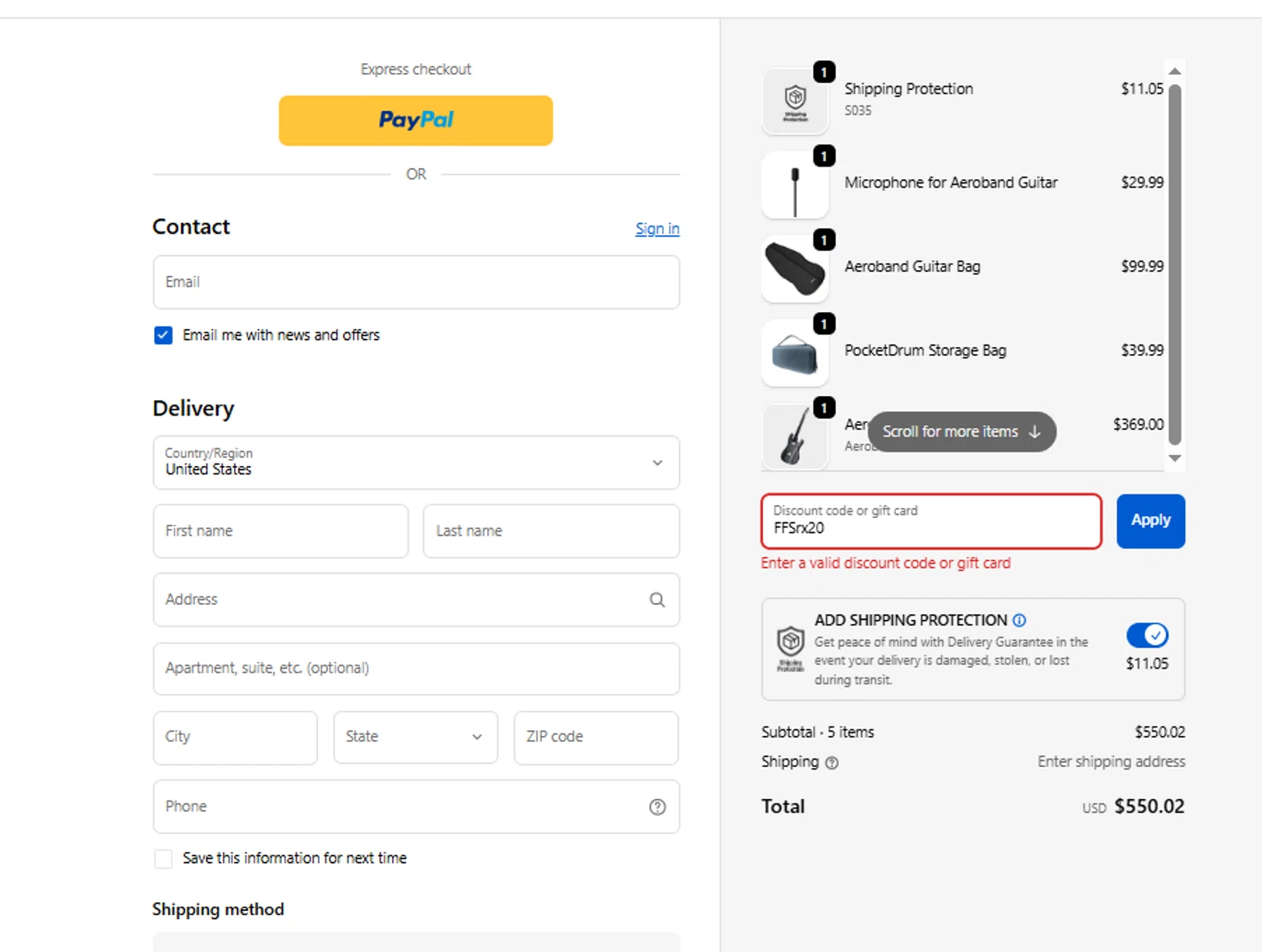Click the Aeroband Guitar Bag thumbnail
This screenshot has width=1262, height=952.
[x=795, y=270]
